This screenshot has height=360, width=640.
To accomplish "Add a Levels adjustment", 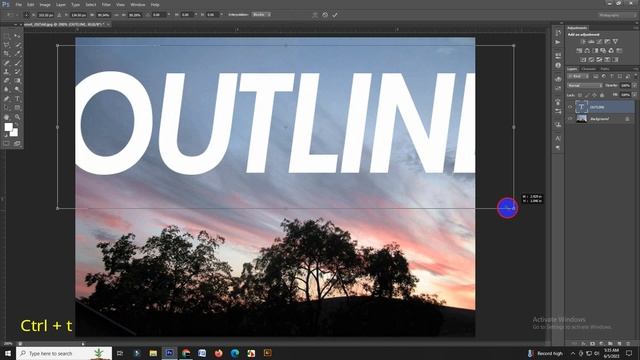I will click(591, 42).
